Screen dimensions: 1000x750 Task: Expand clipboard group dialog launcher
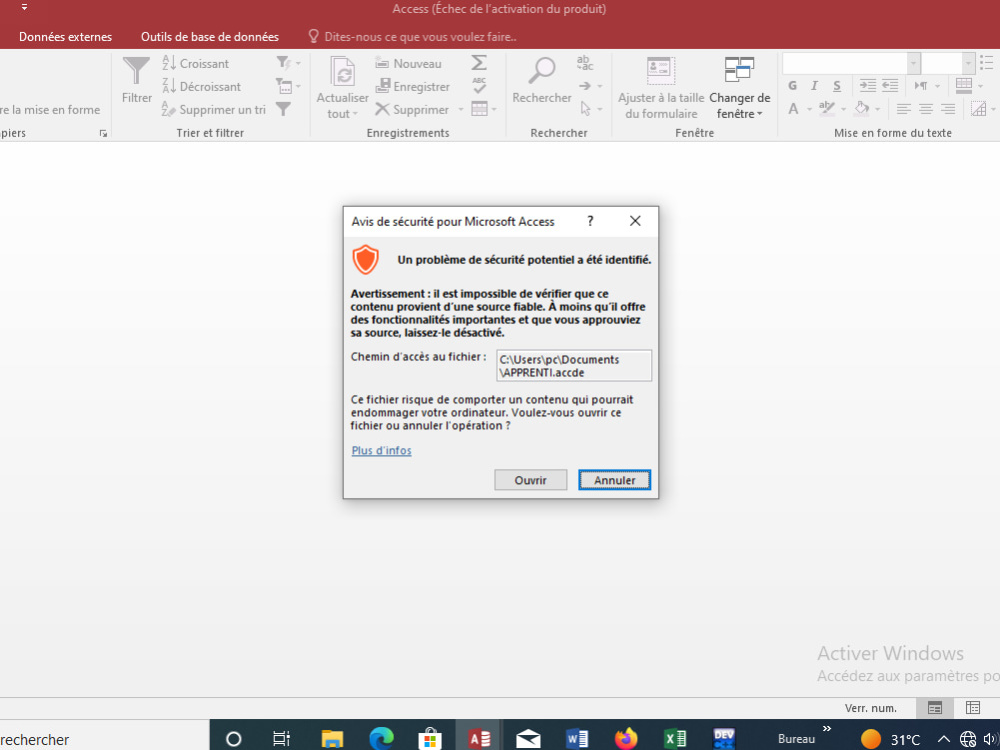[x=103, y=133]
